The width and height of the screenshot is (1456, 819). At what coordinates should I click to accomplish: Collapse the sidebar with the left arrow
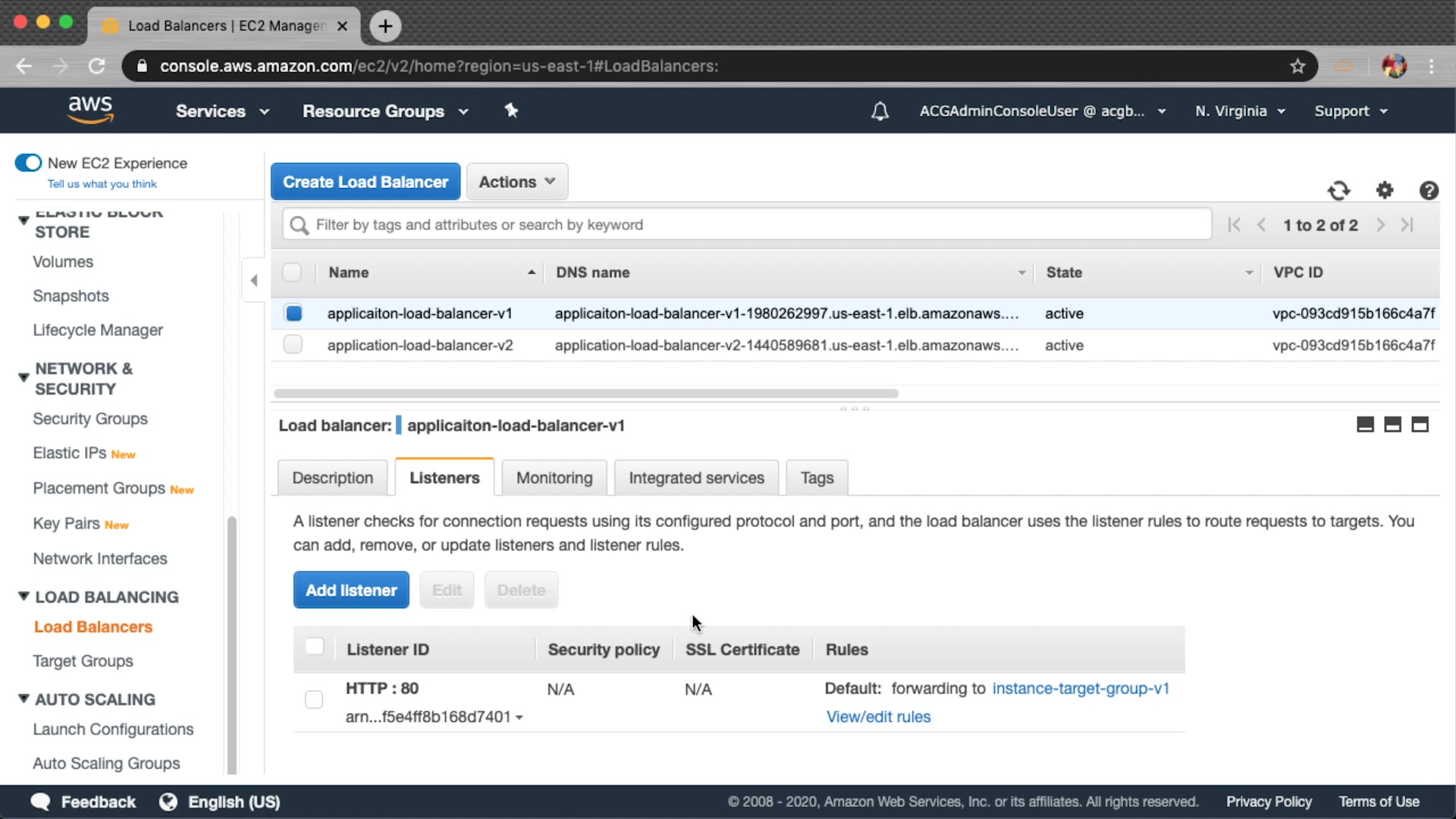pos(254,281)
